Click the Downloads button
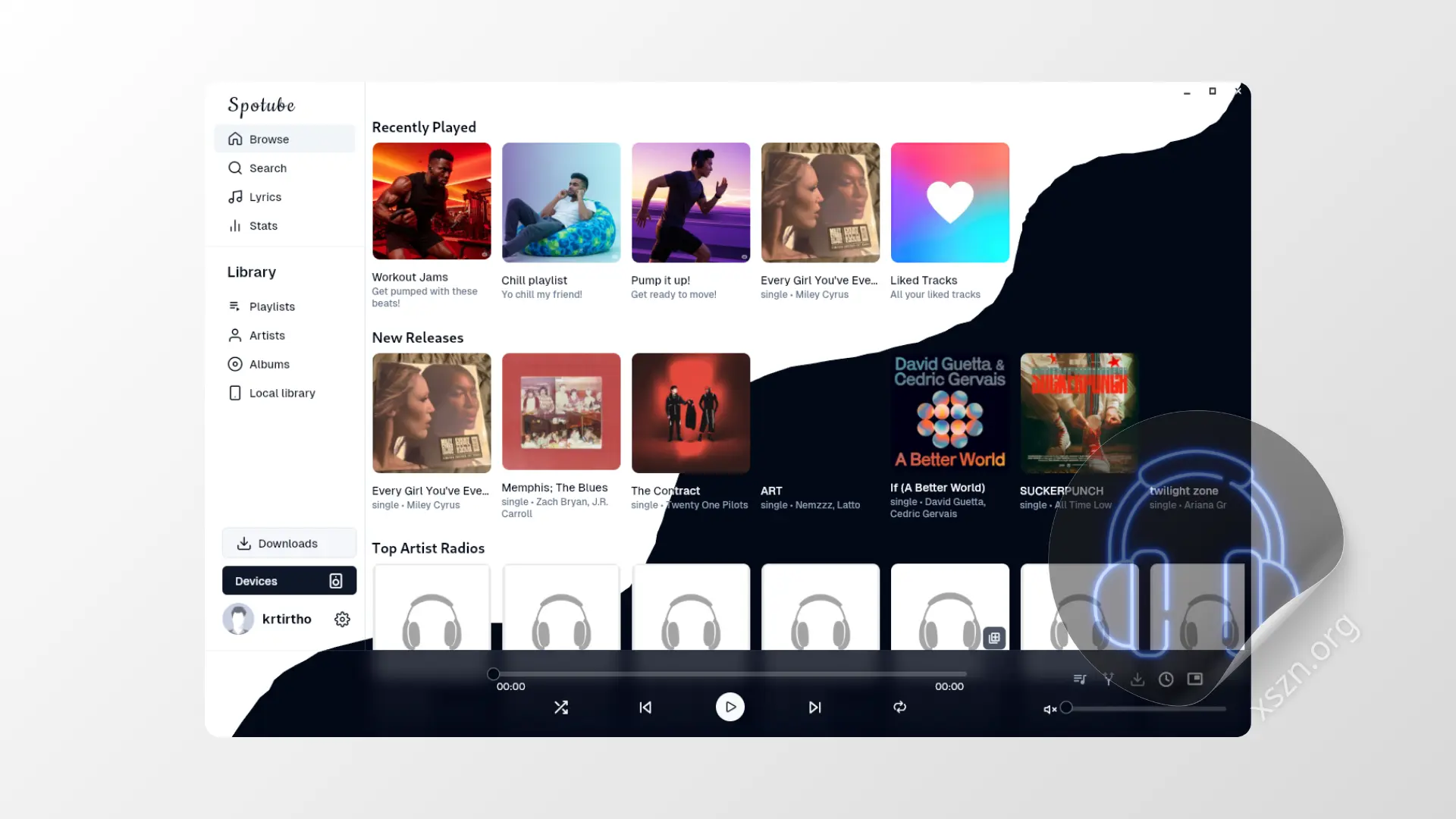Image resolution: width=1456 pixels, height=819 pixels. tap(288, 544)
